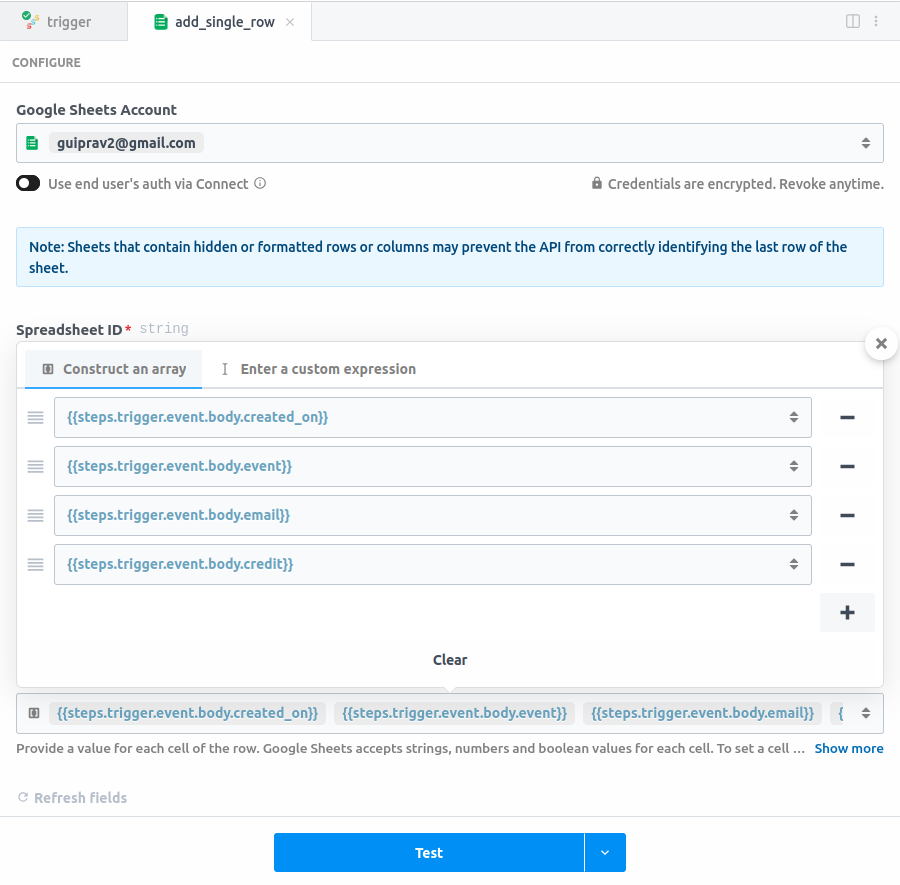Add a new array item with plus
The width and height of the screenshot is (900, 885).
pyautogui.click(x=847, y=613)
